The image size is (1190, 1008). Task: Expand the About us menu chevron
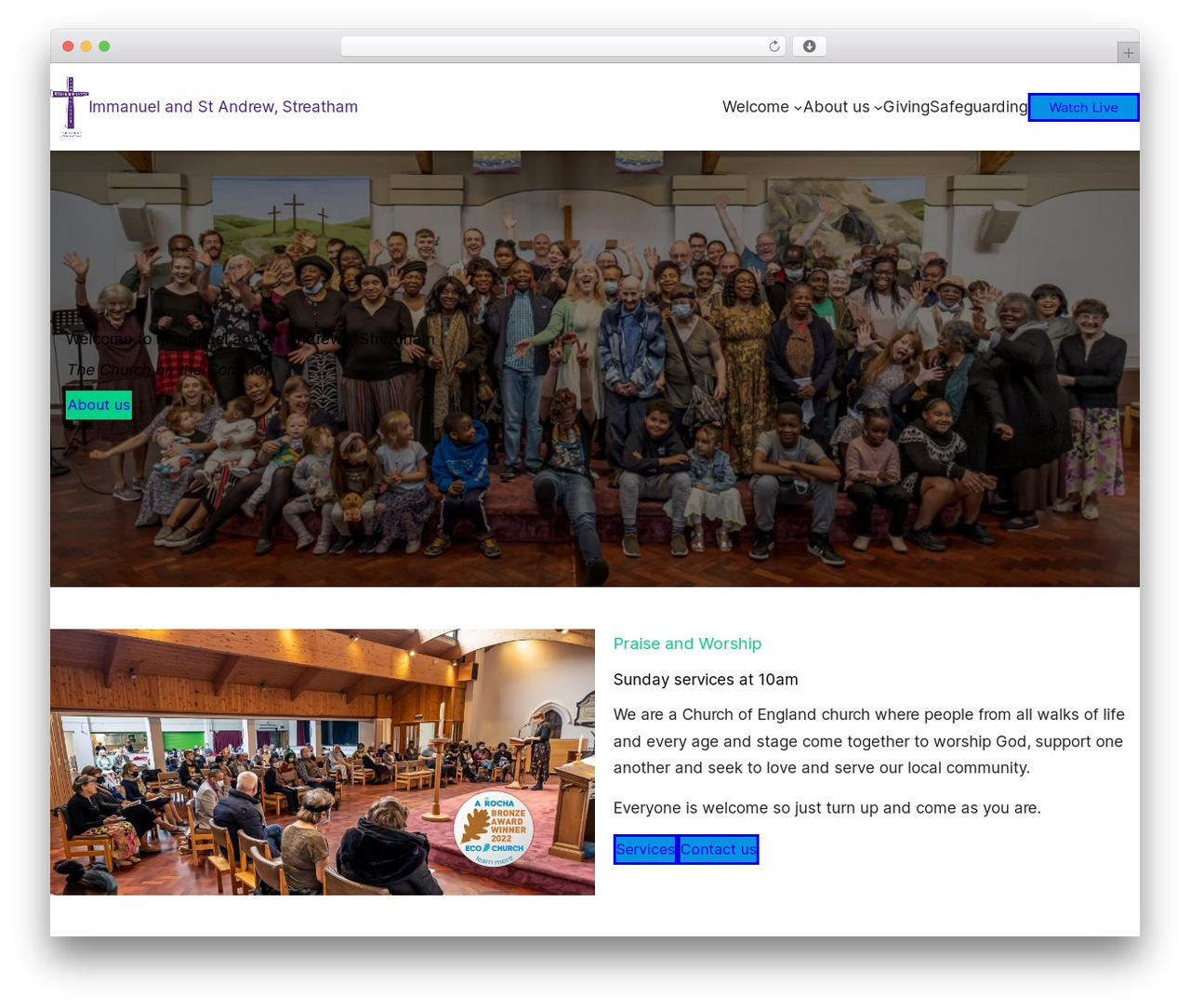point(878,108)
